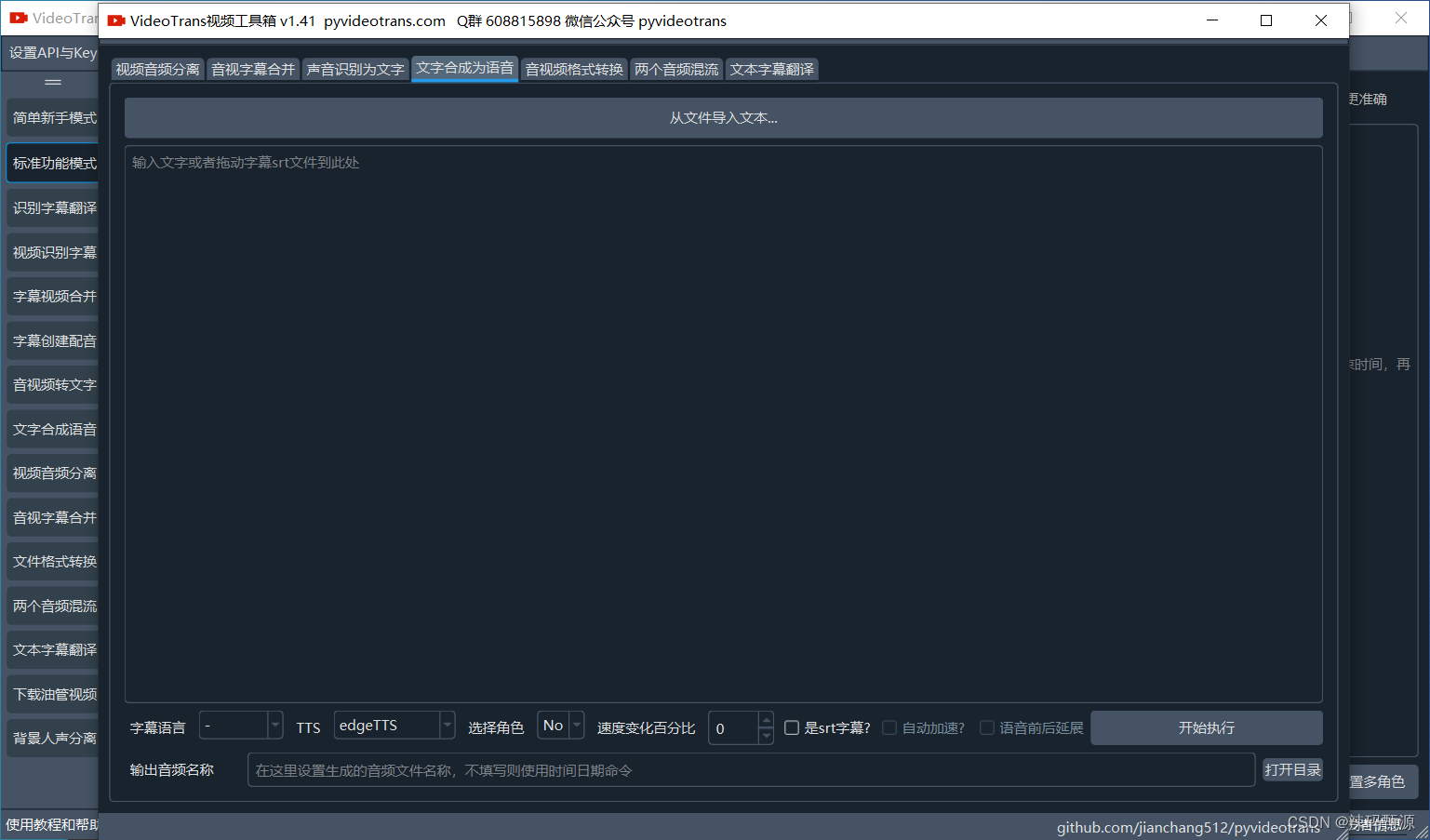Open the 音视频格式转换 tab
Viewport: 1430px width, 840px height.
[574, 69]
